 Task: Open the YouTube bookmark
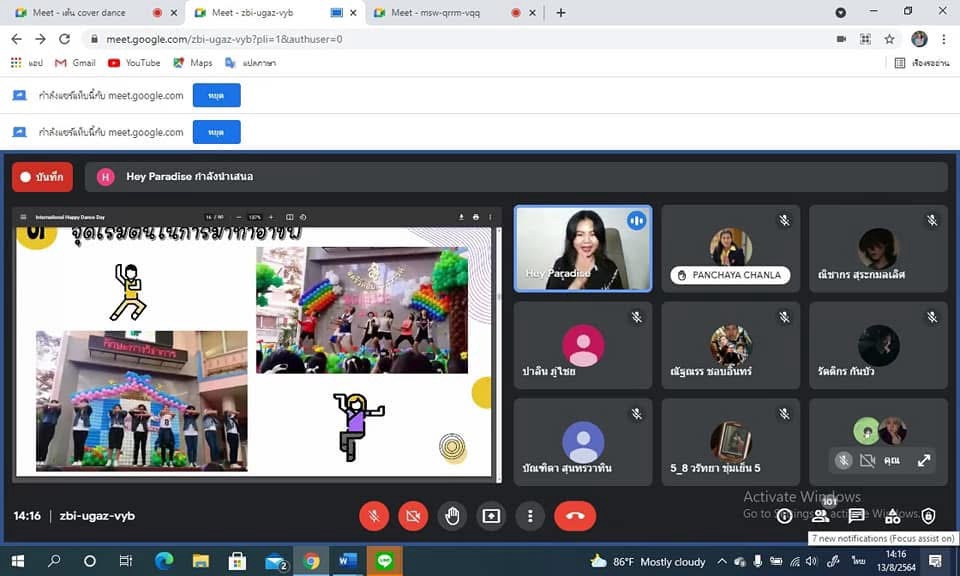pos(134,62)
